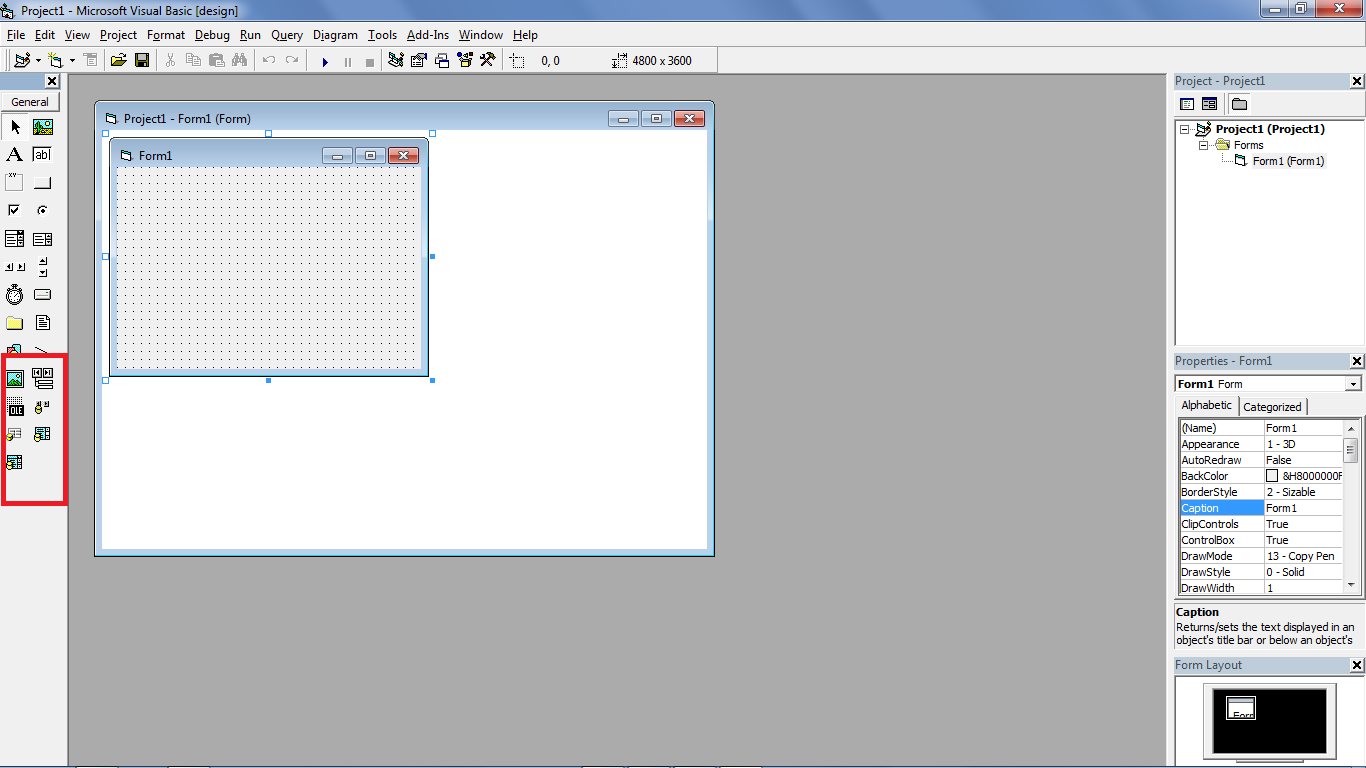Viewport: 1366px width, 768px height.
Task: Select the Image control tool
Action: click(15, 379)
